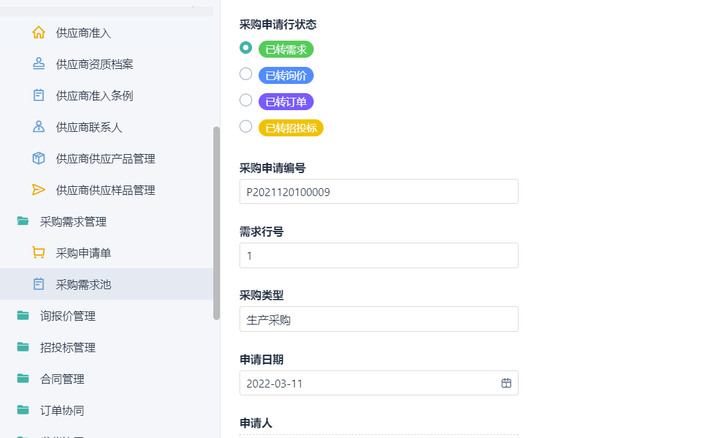
Task: Click the shopping cart icon beside 采购申请单
Action: (39, 253)
